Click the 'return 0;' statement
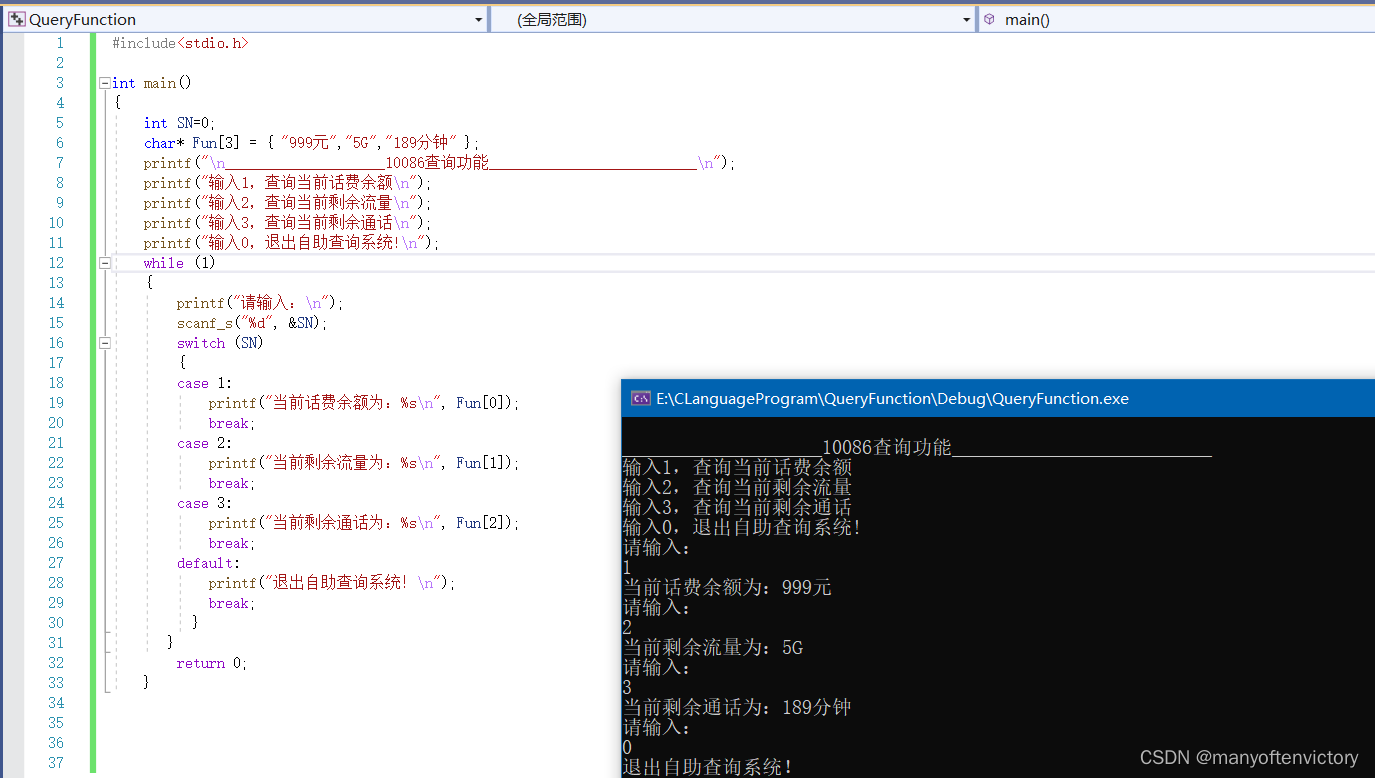1375x778 pixels. [x=211, y=663]
